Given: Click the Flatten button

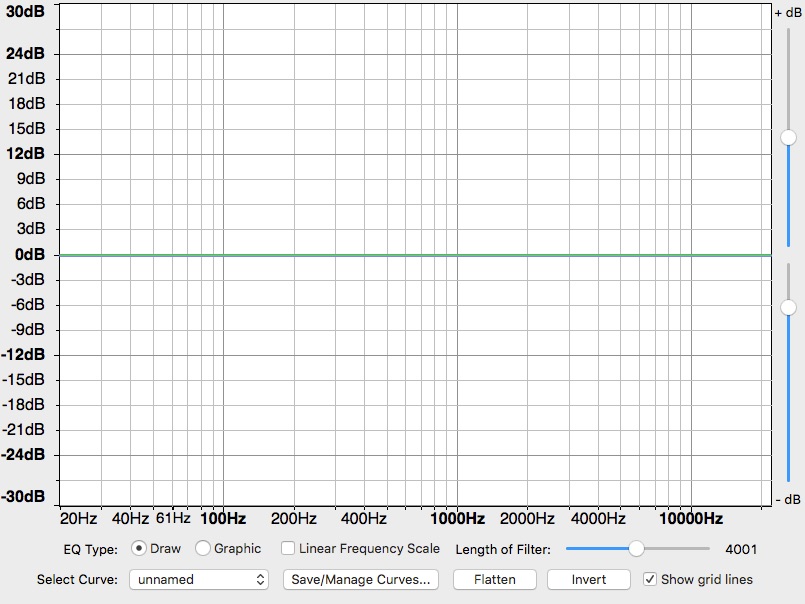Looking at the screenshot, I should point(494,579).
